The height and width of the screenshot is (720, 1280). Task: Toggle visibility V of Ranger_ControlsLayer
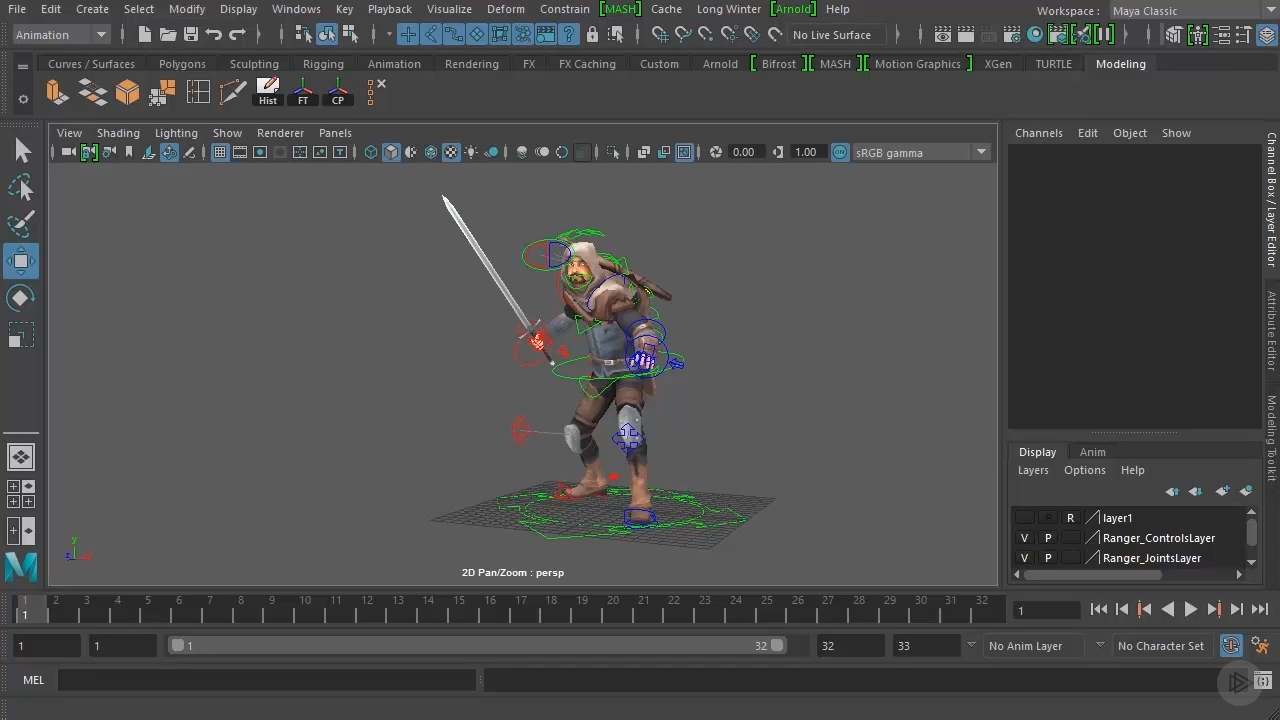(1024, 538)
